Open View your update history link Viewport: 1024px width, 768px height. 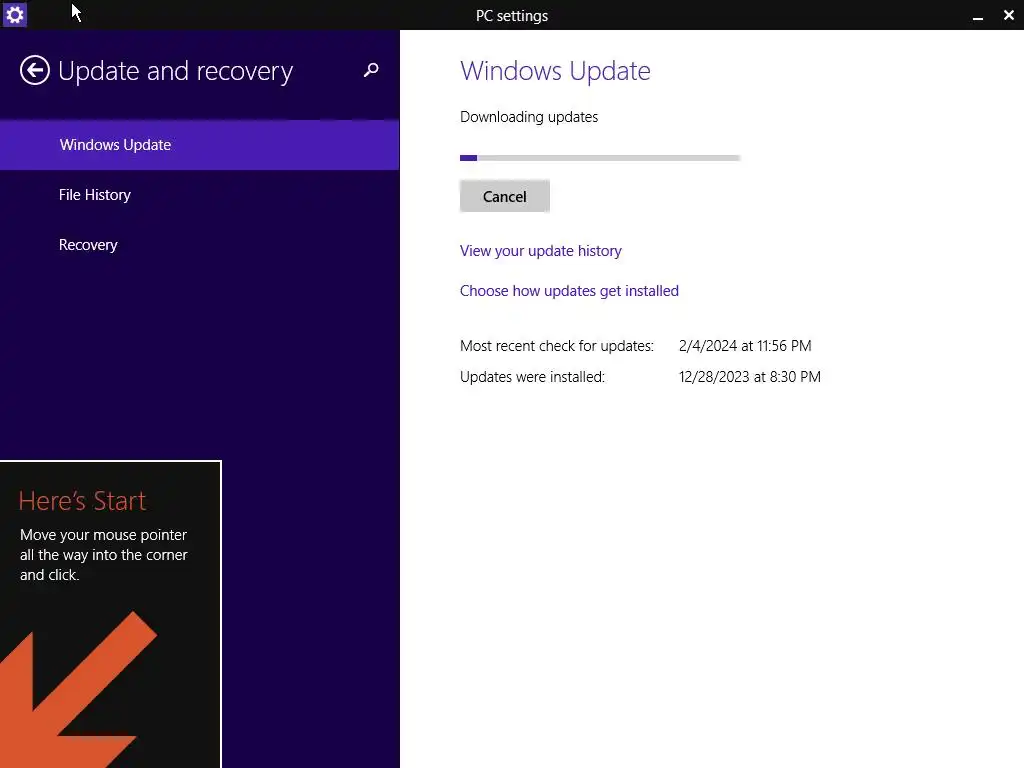point(541,251)
